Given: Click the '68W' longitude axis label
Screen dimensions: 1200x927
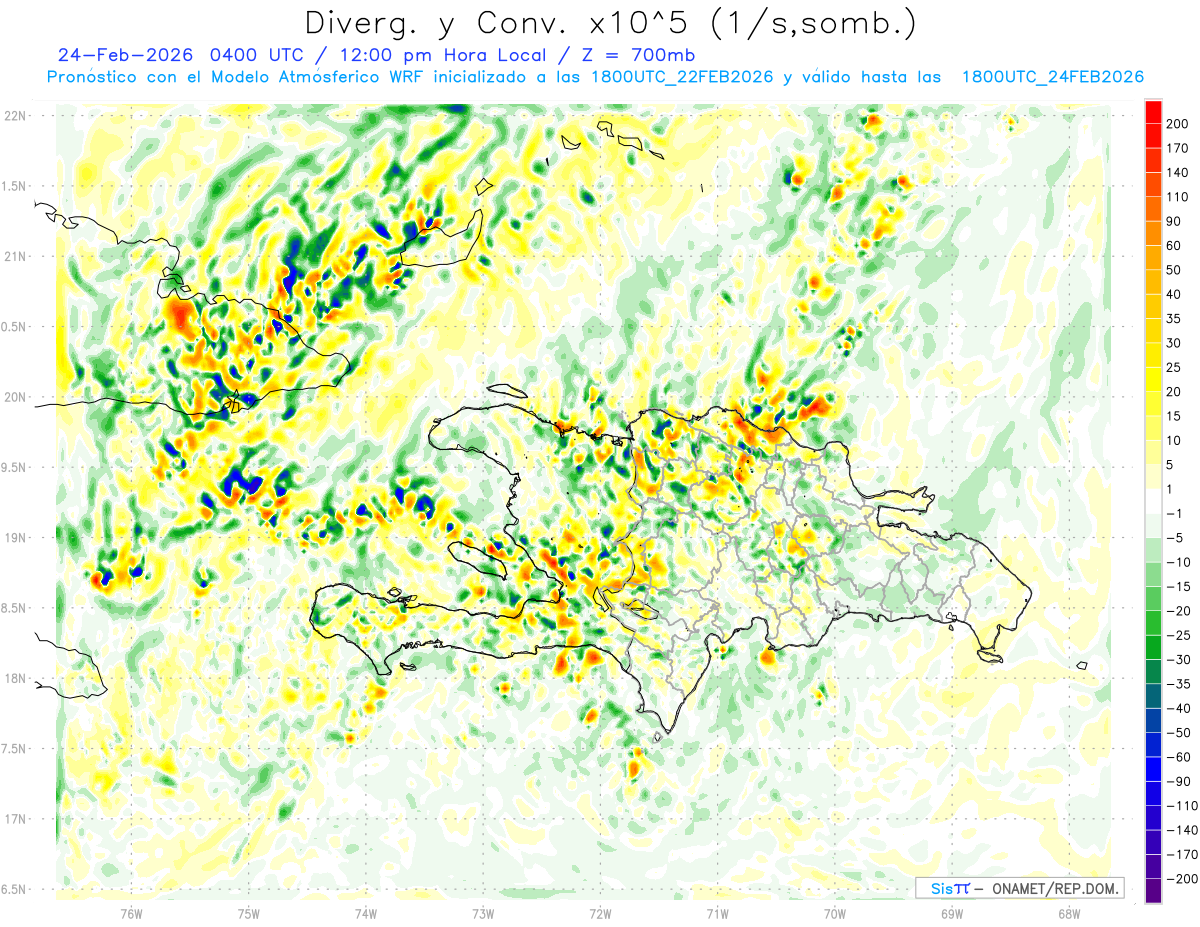Looking at the screenshot, I should pyautogui.click(x=1069, y=913).
